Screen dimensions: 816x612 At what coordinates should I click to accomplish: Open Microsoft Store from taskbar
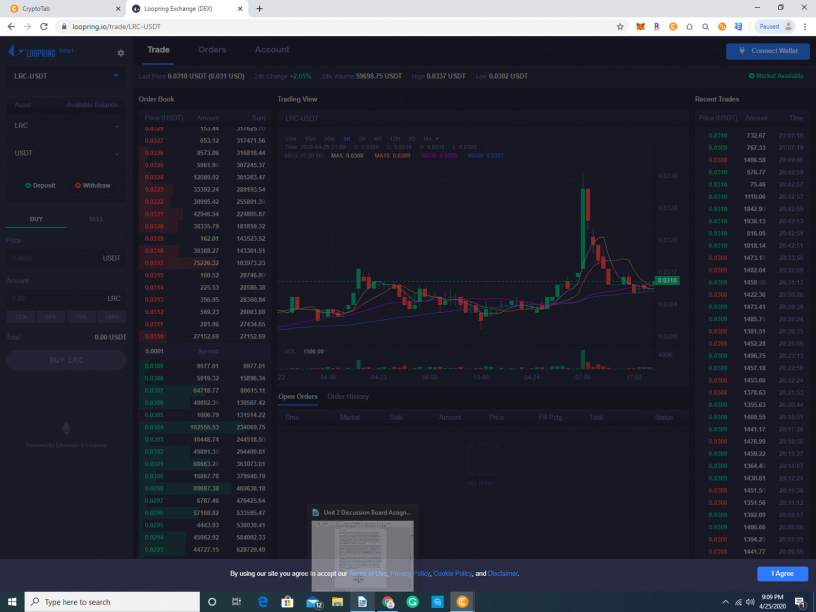point(287,602)
